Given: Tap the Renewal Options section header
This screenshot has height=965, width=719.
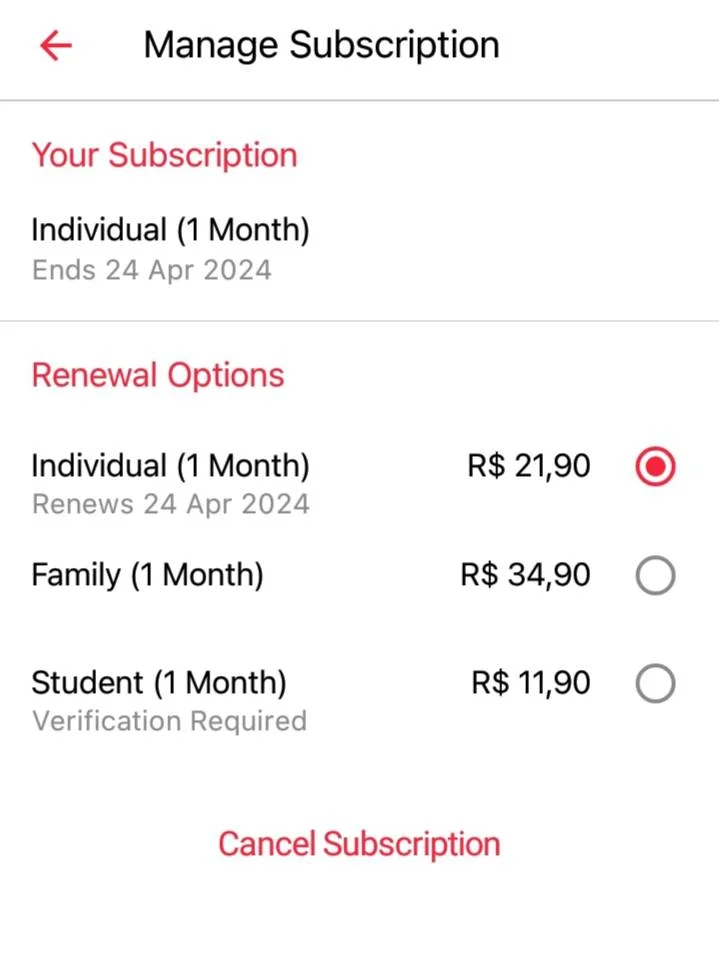Looking at the screenshot, I should click(x=158, y=375).
